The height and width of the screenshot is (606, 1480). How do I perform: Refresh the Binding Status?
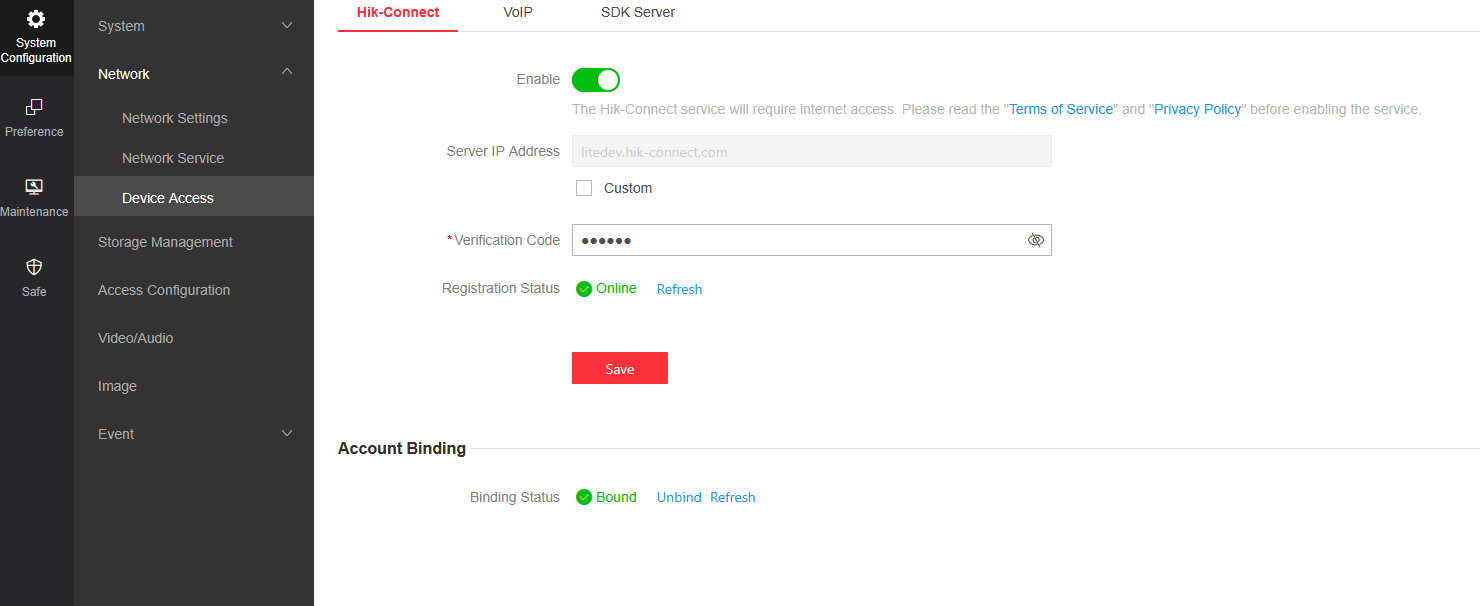coord(733,497)
